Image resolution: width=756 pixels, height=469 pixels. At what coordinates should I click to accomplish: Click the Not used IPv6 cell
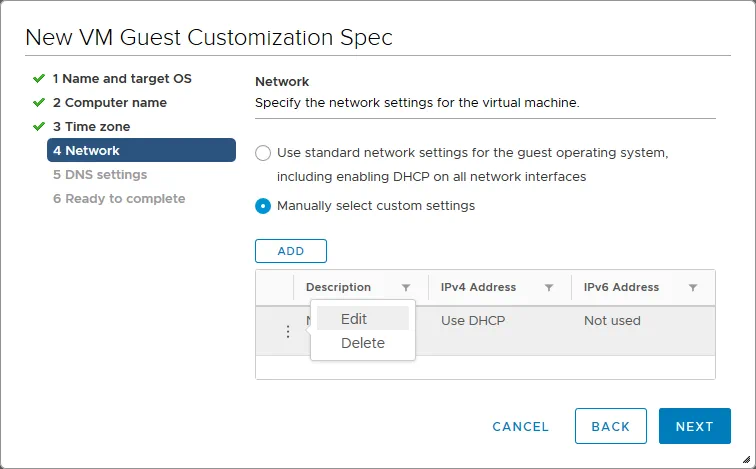pos(612,321)
